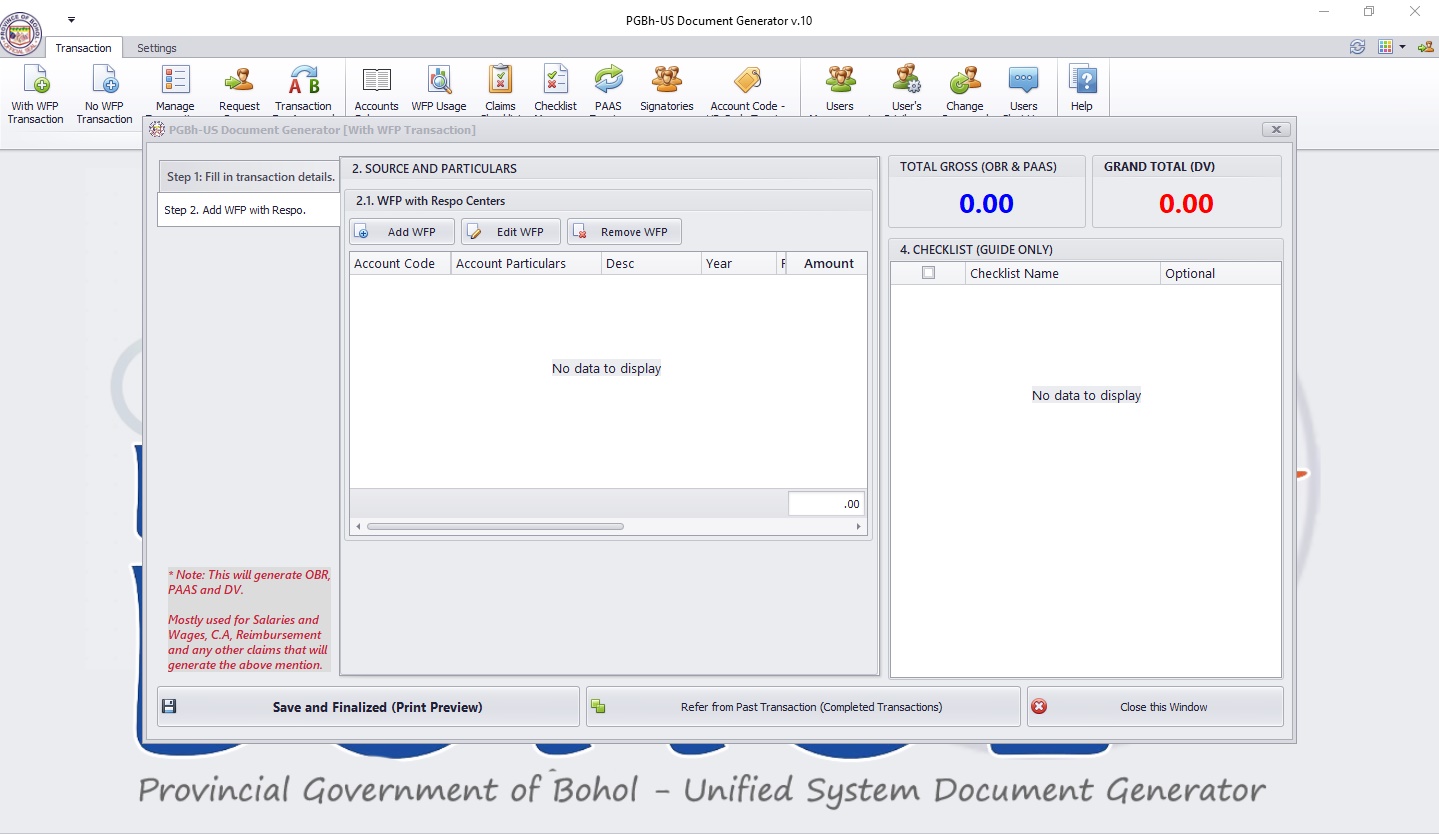Switch to the Settings ribbon tab
The height and width of the screenshot is (834, 1439).
(x=157, y=48)
